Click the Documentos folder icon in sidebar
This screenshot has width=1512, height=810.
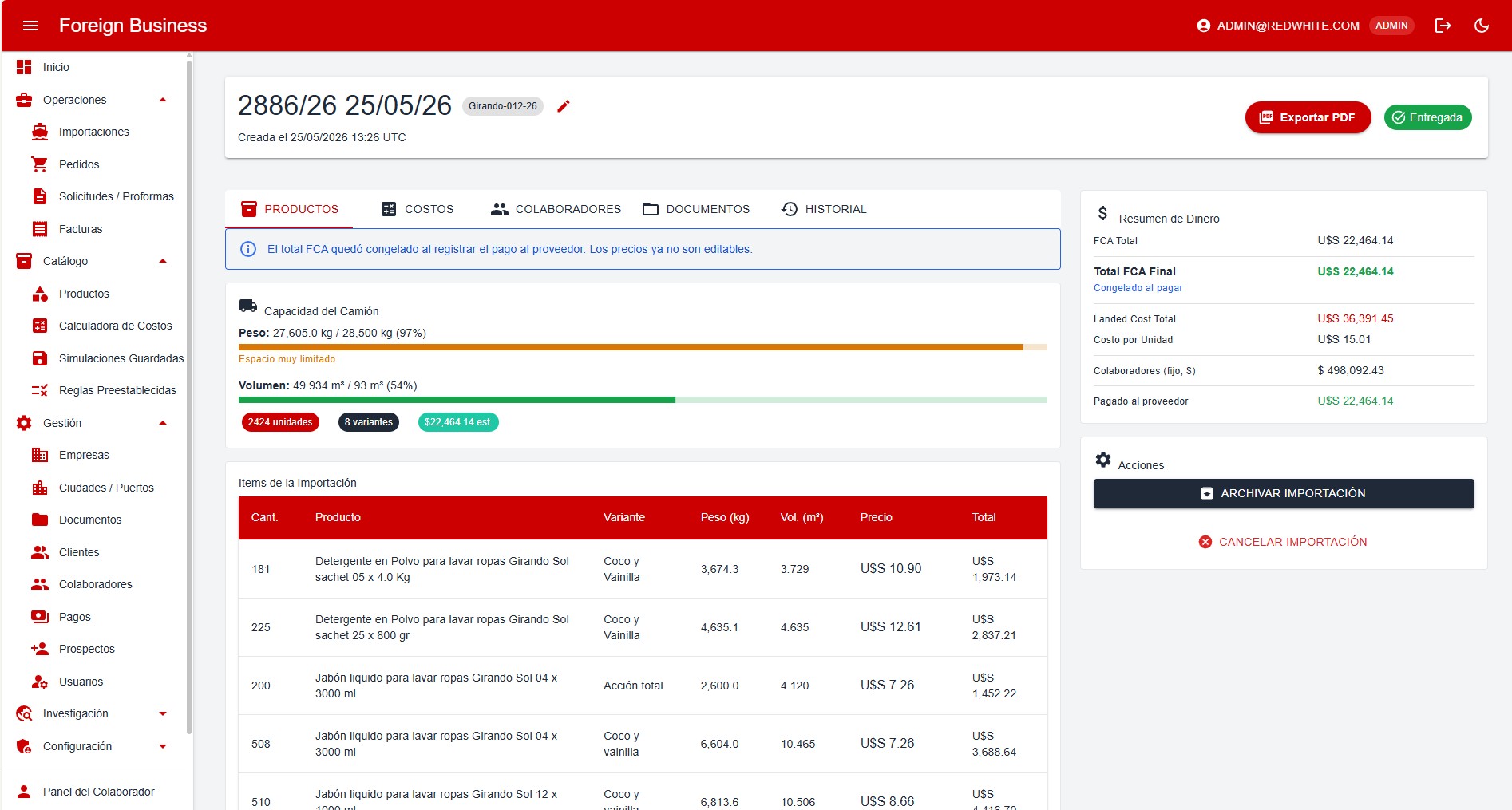tap(40, 520)
